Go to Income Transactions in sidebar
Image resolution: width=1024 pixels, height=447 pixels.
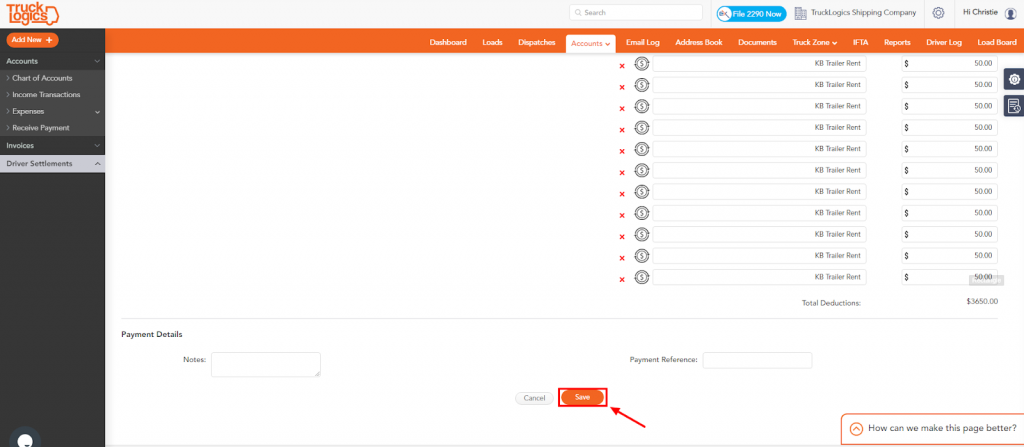46,95
